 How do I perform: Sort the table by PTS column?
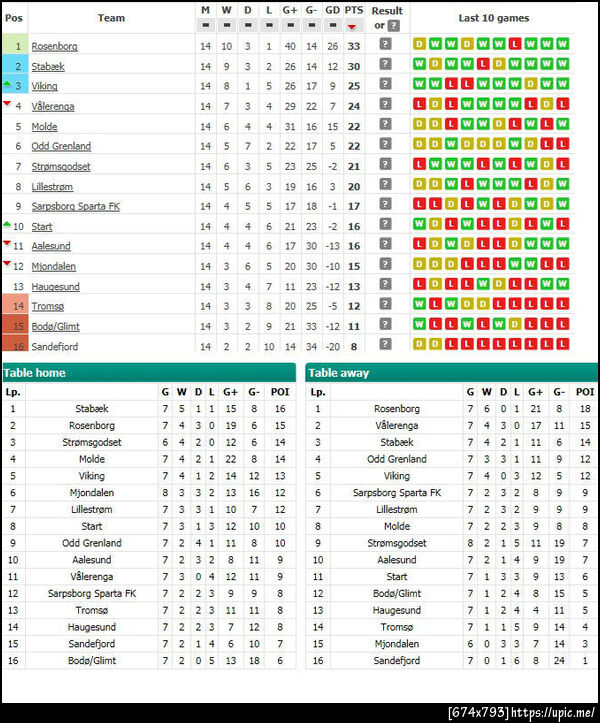tap(353, 26)
